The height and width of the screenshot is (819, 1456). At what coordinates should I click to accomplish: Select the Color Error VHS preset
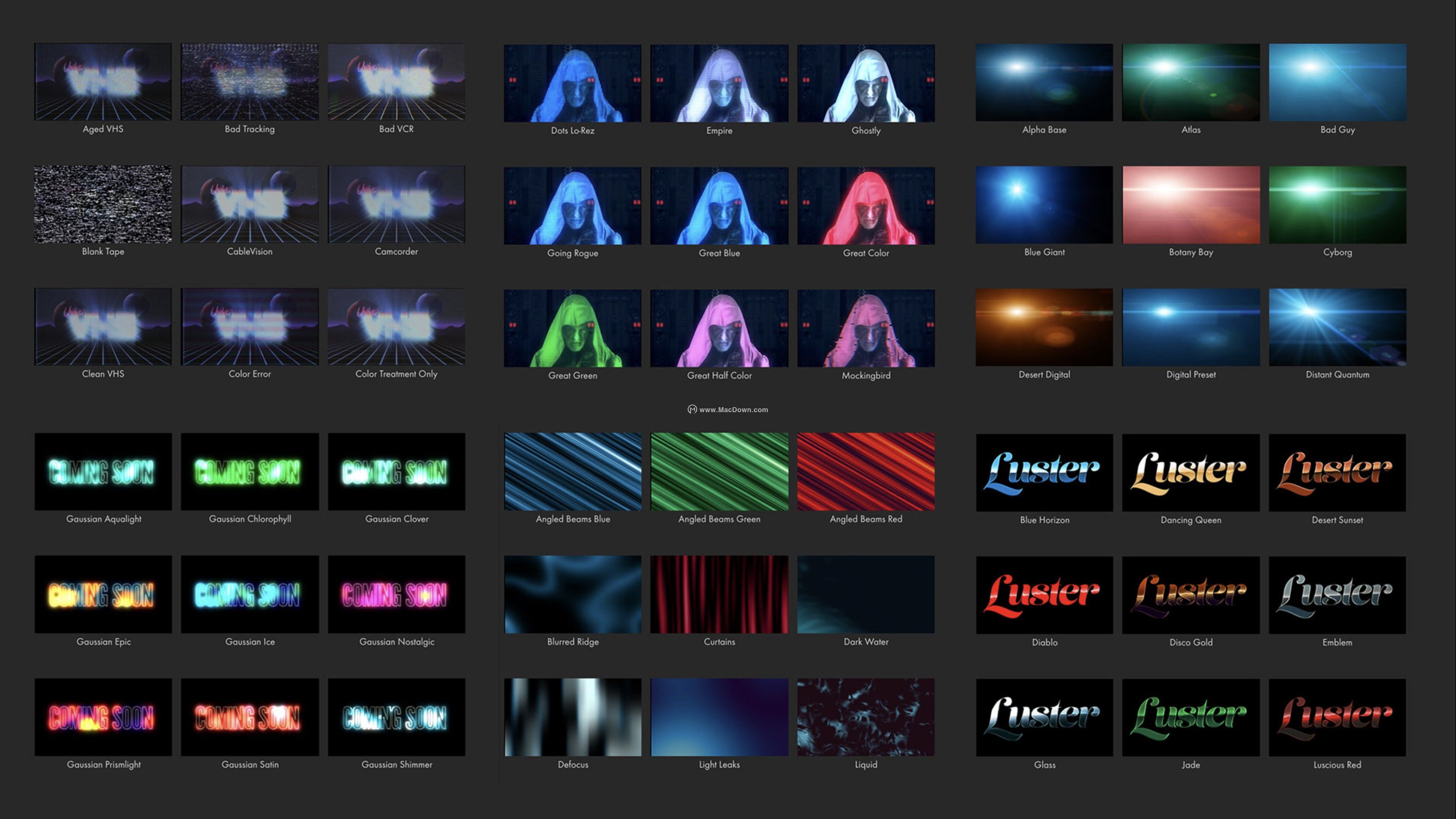[x=249, y=327]
